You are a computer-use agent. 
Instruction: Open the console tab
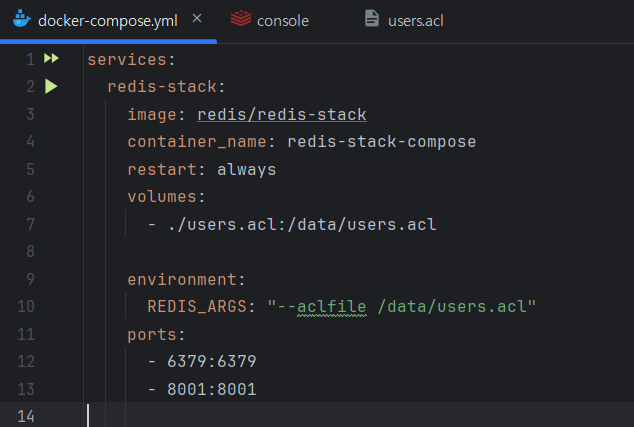tap(283, 21)
